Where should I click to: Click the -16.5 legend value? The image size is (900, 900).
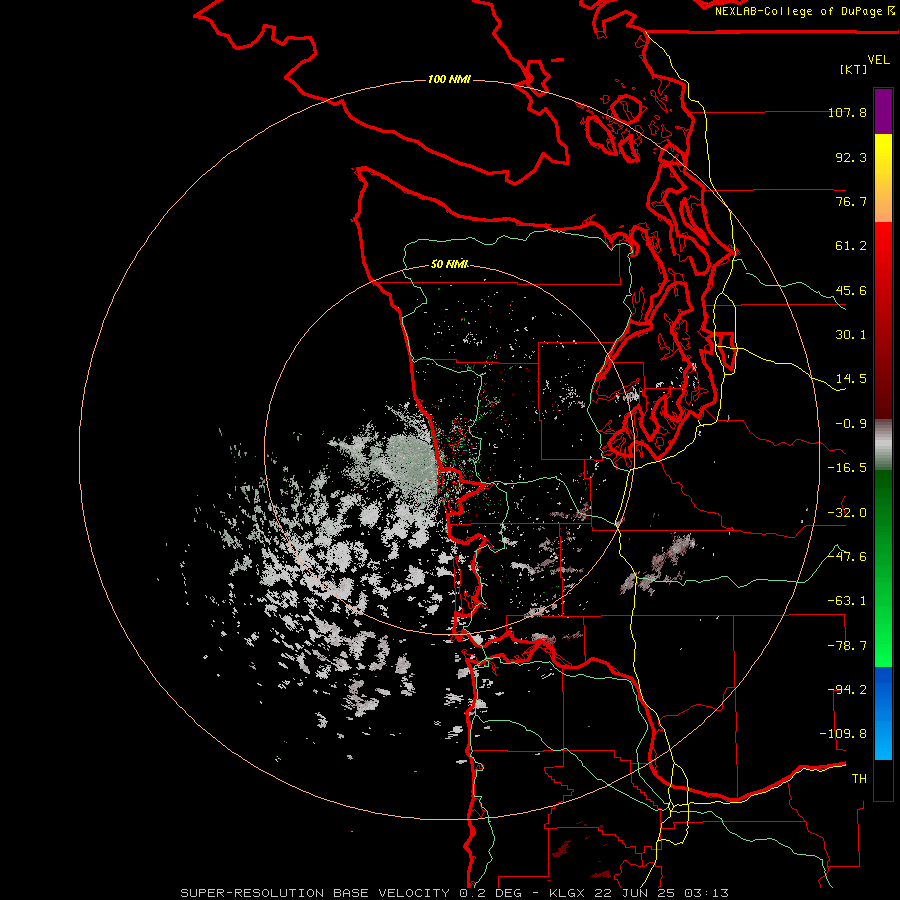847,468
